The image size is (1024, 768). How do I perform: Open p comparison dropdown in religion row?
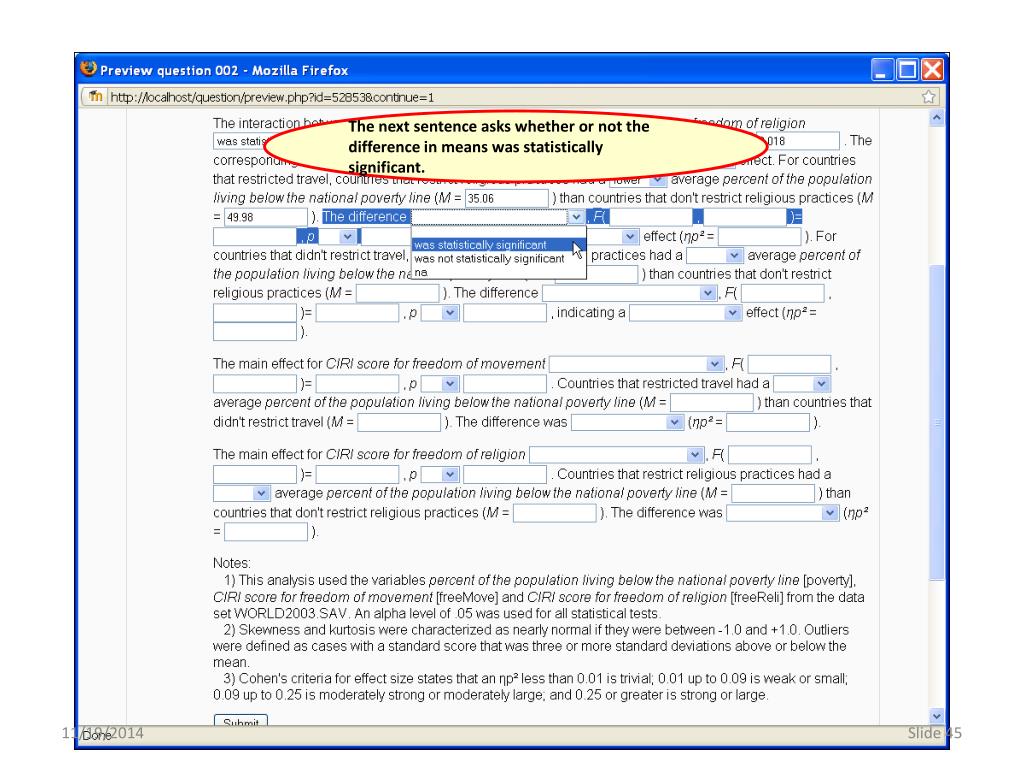coord(440,474)
